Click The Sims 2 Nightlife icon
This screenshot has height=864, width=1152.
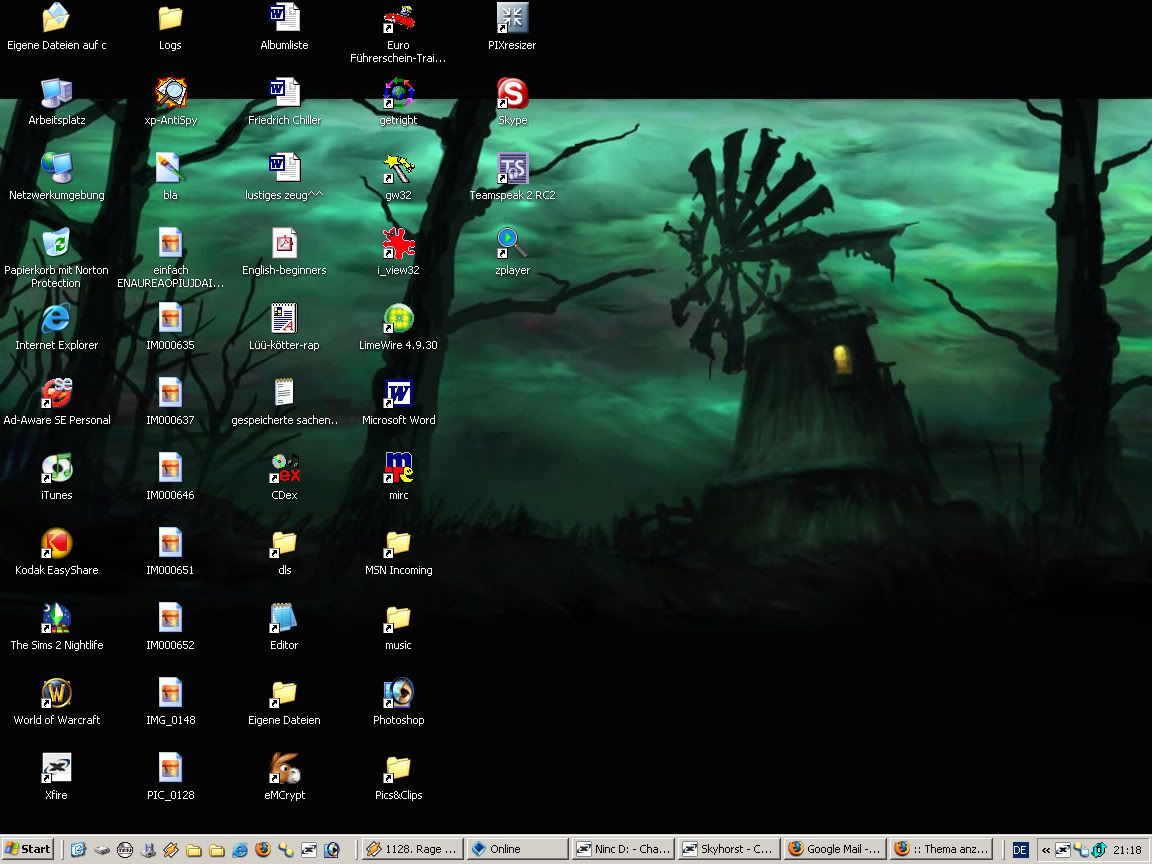click(x=57, y=619)
